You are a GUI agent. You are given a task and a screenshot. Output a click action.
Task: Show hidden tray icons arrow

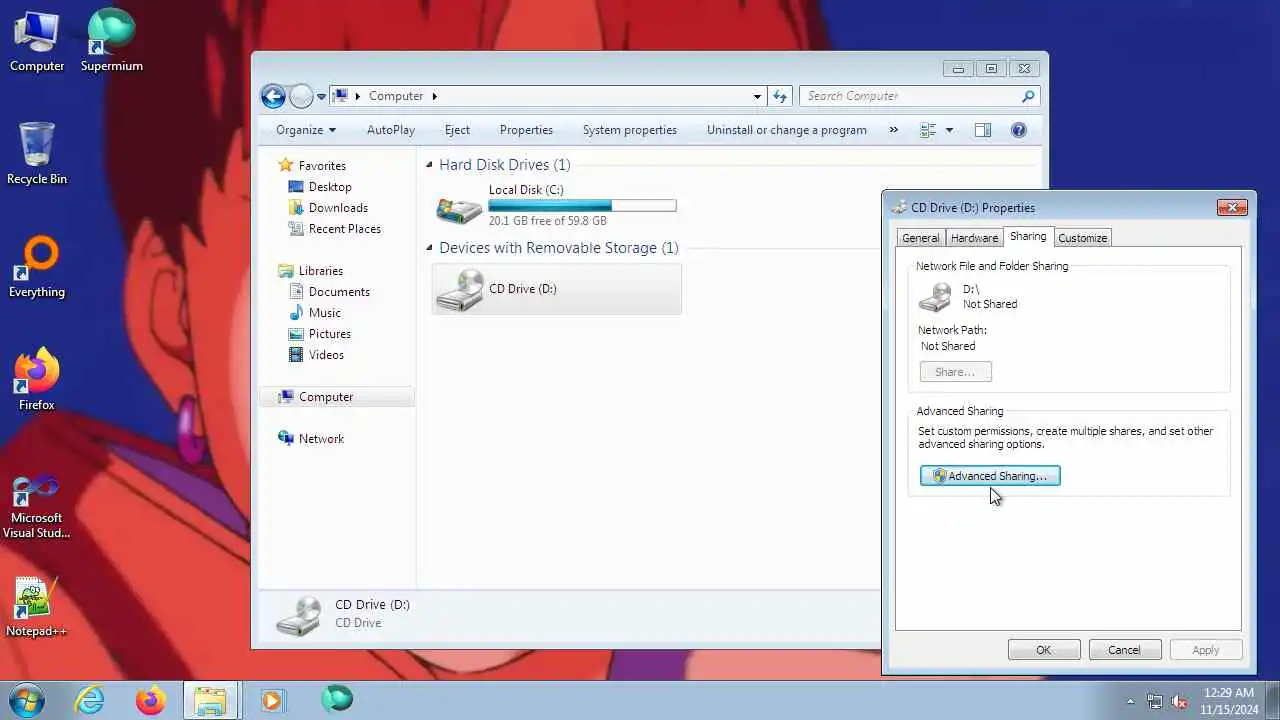coord(1131,701)
